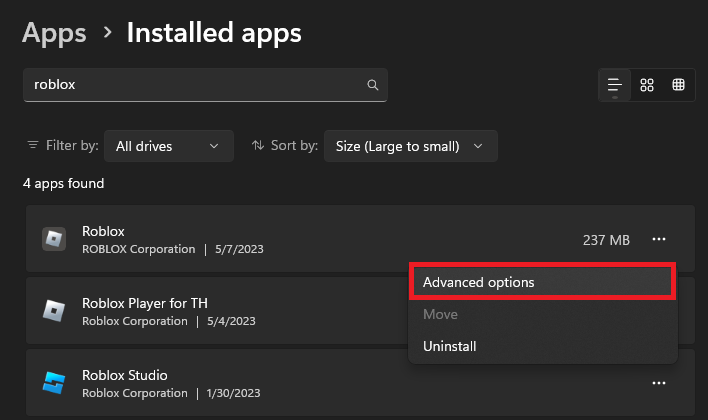Click the Roblox Player for TH icon
The image size is (708, 420).
tap(53, 311)
